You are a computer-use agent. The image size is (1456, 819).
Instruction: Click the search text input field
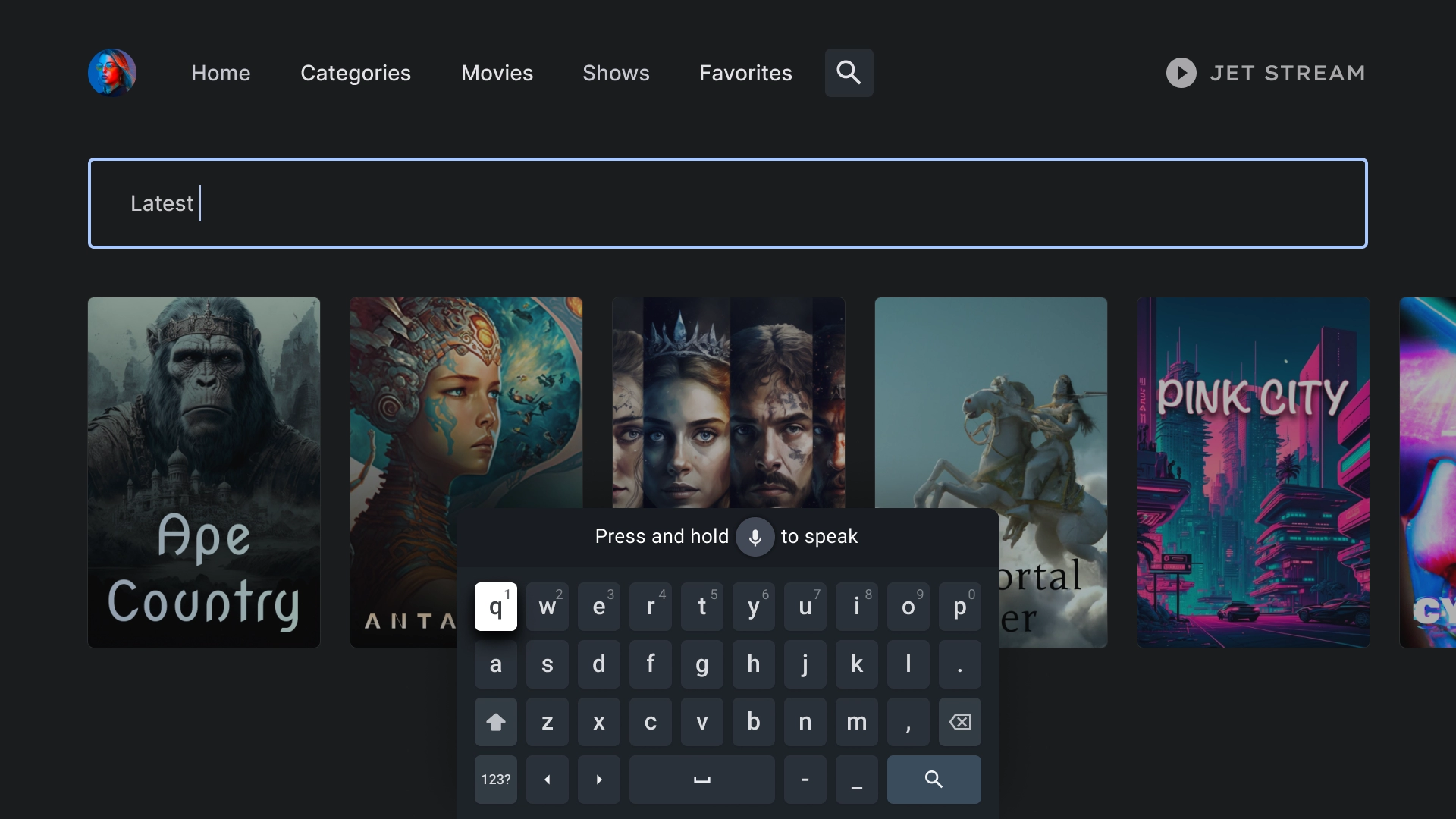728,203
